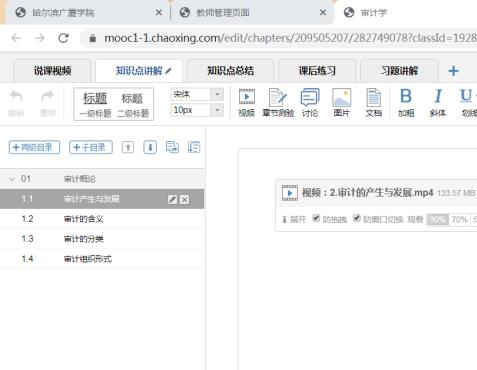Go back in browser history
The image size is (477, 370).
click(16, 38)
